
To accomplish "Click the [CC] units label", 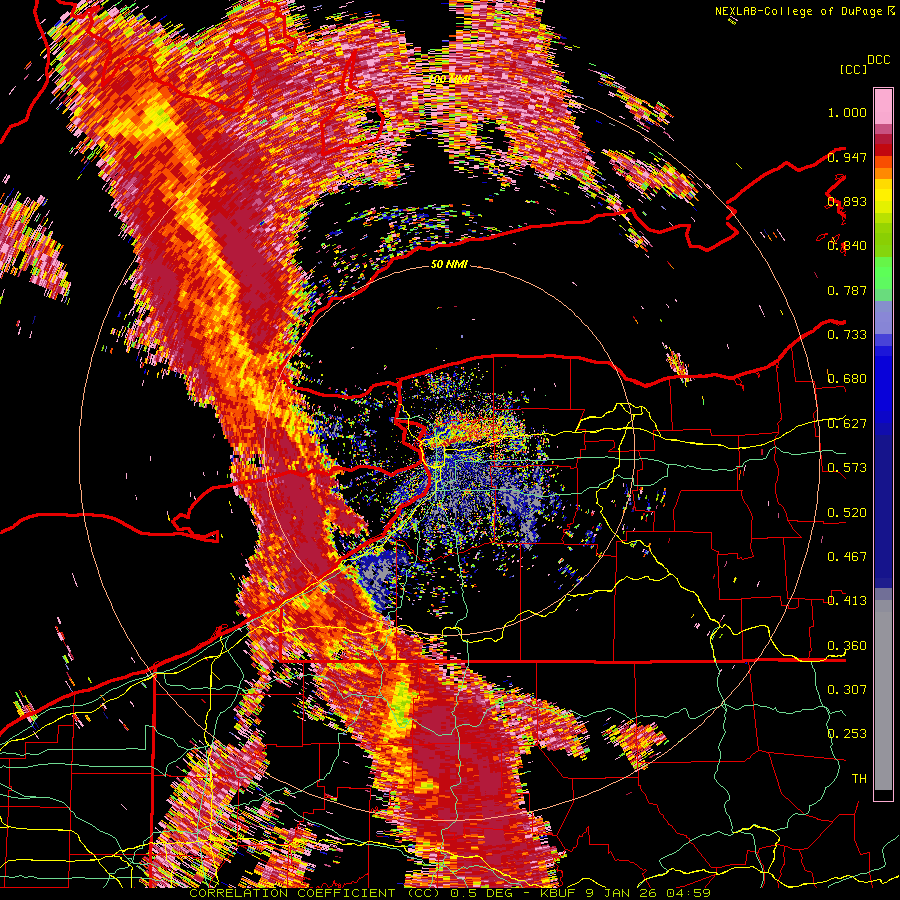I will (x=854, y=69).
